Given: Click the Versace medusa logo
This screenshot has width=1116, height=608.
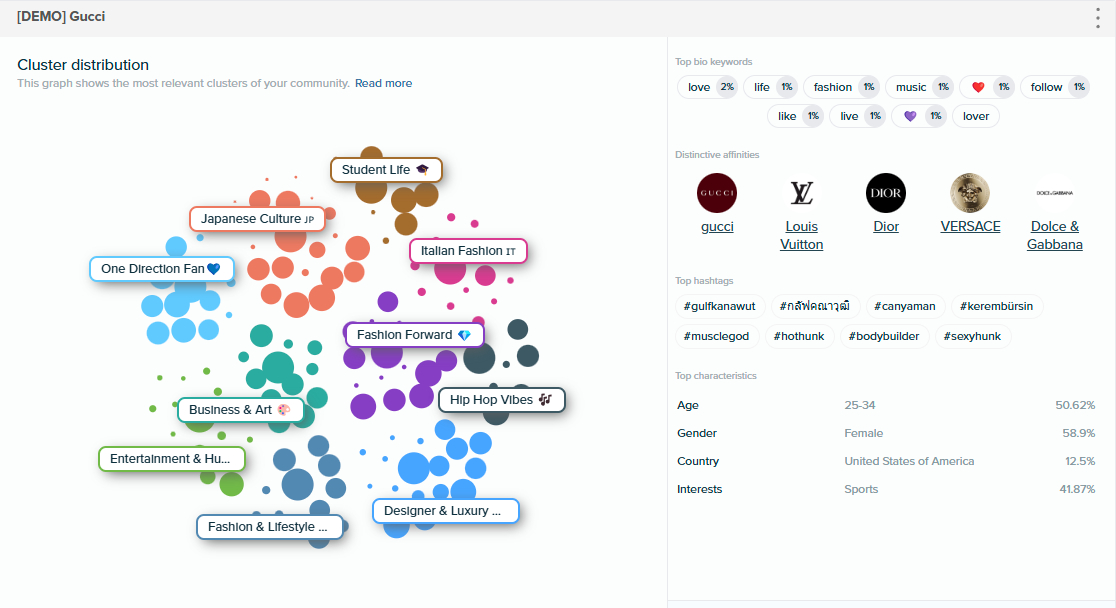Looking at the screenshot, I should pyautogui.click(x=970, y=193).
